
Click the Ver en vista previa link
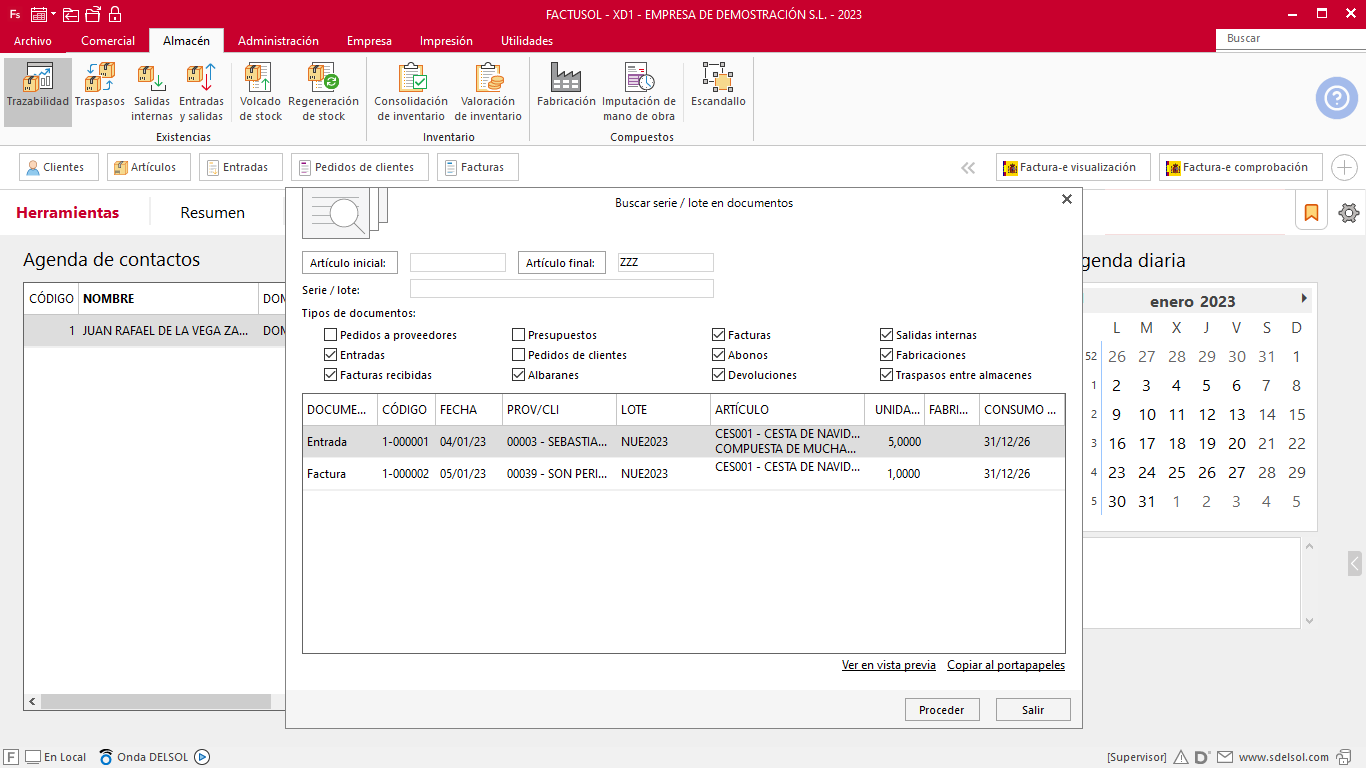888,665
